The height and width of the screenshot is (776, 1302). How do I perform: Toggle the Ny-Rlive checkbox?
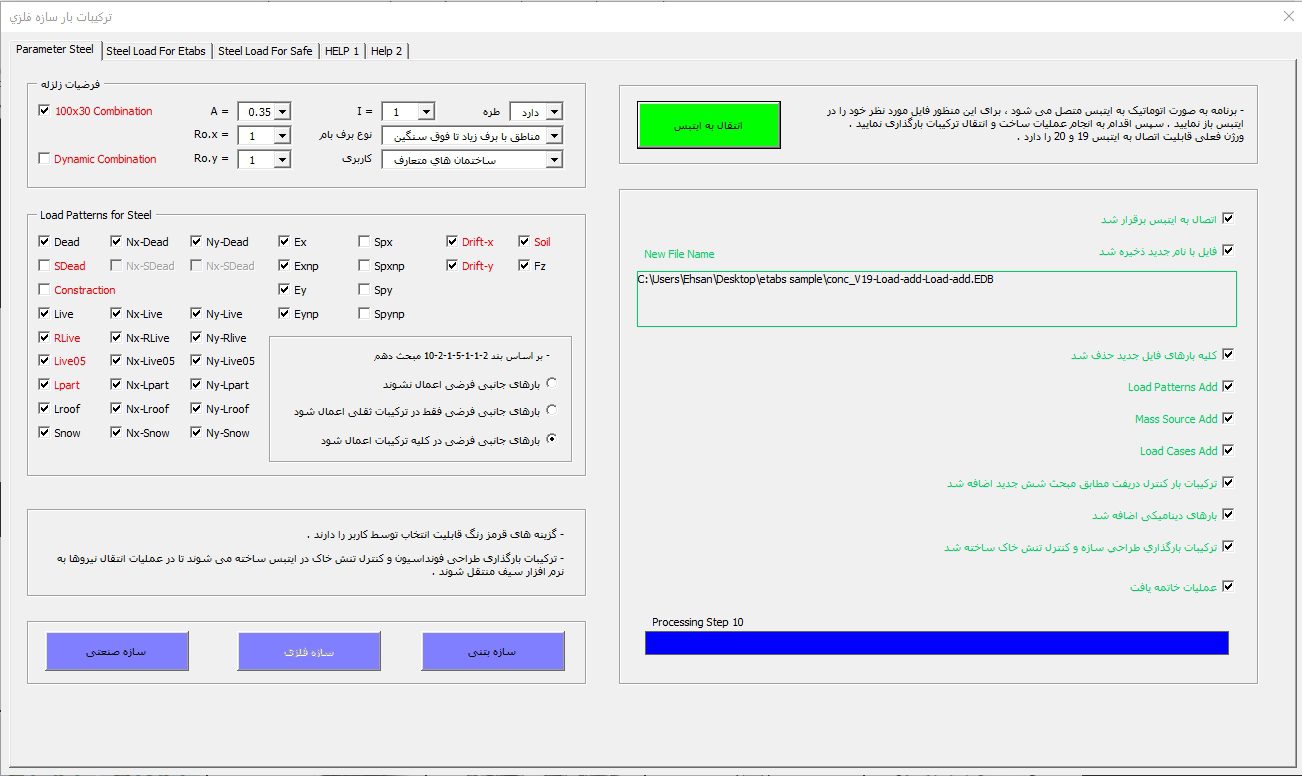tap(195, 338)
